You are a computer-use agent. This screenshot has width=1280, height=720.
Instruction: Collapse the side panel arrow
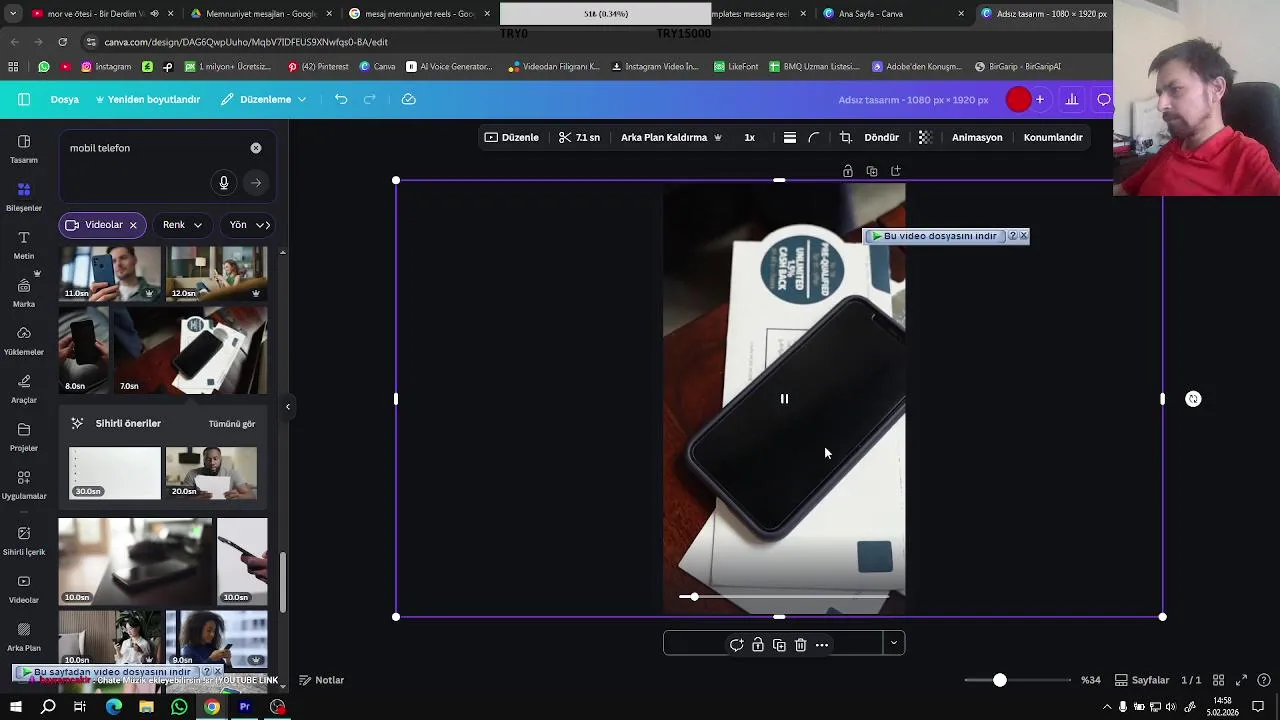288,406
